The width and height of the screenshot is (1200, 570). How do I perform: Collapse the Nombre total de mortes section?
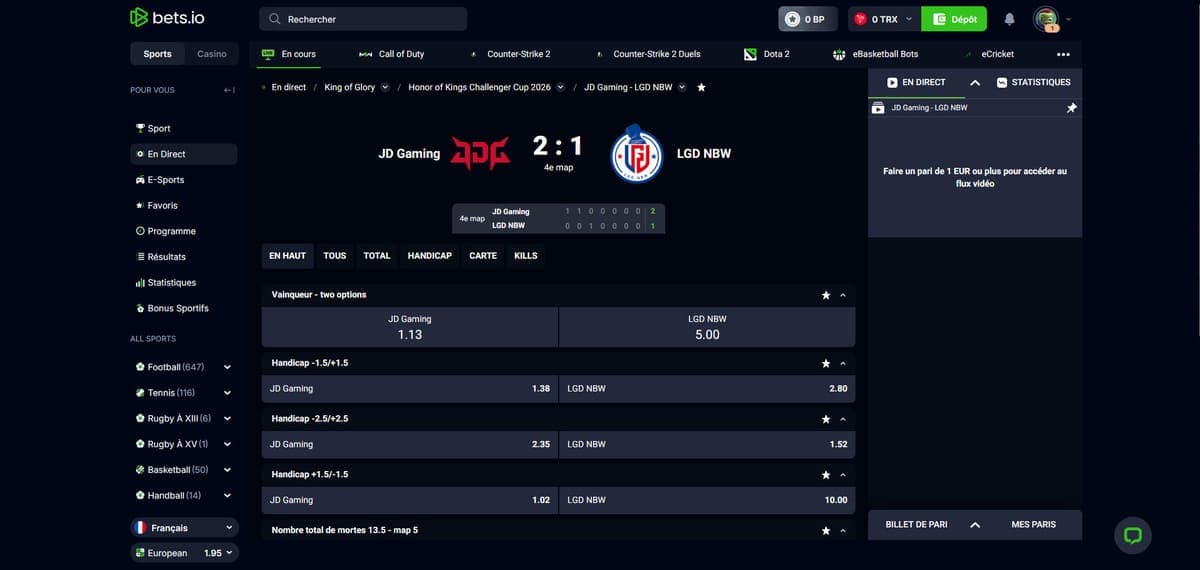tap(843, 530)
